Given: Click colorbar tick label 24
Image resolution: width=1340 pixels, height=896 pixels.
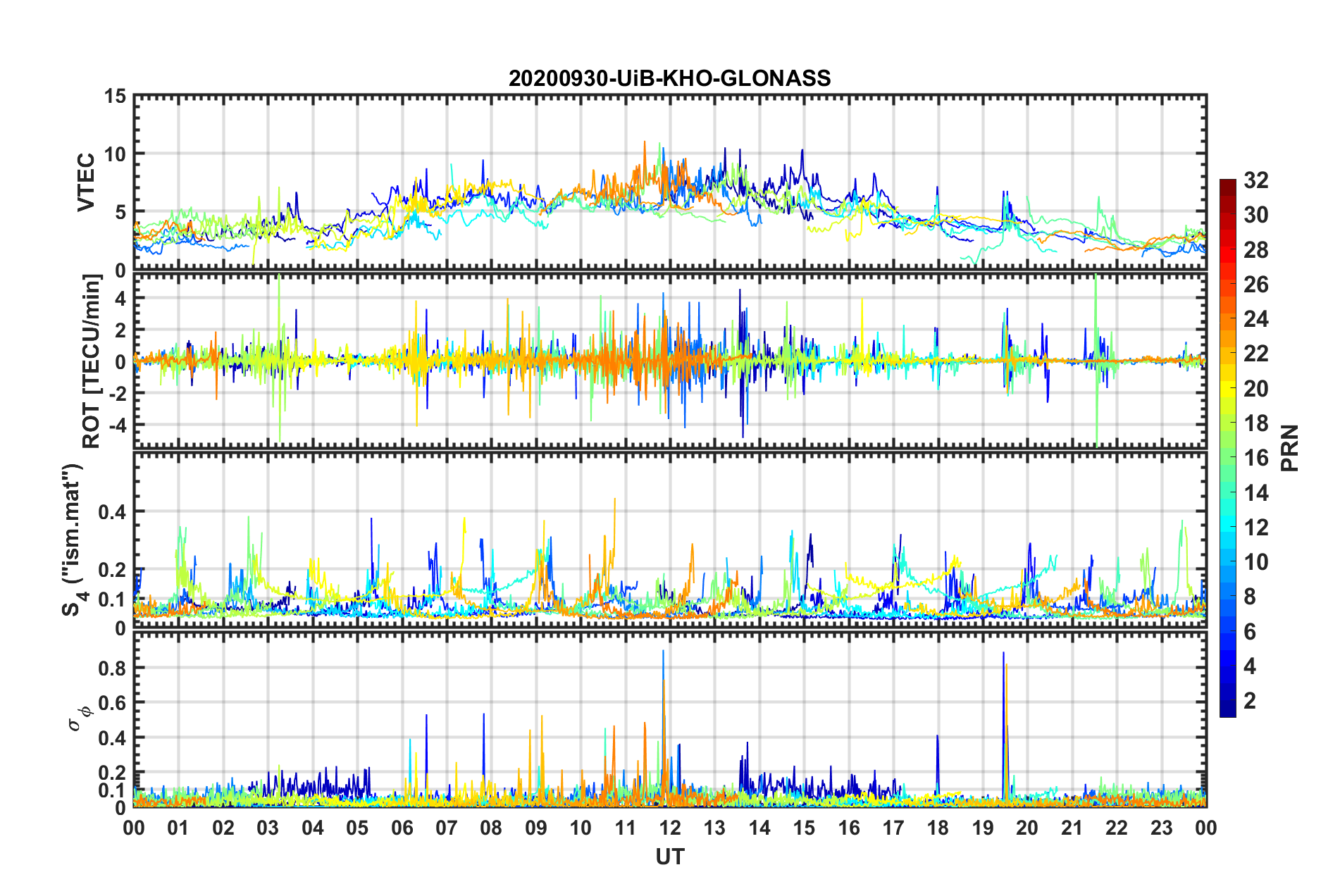Looking at the screenshot, I should [1255, 319].
